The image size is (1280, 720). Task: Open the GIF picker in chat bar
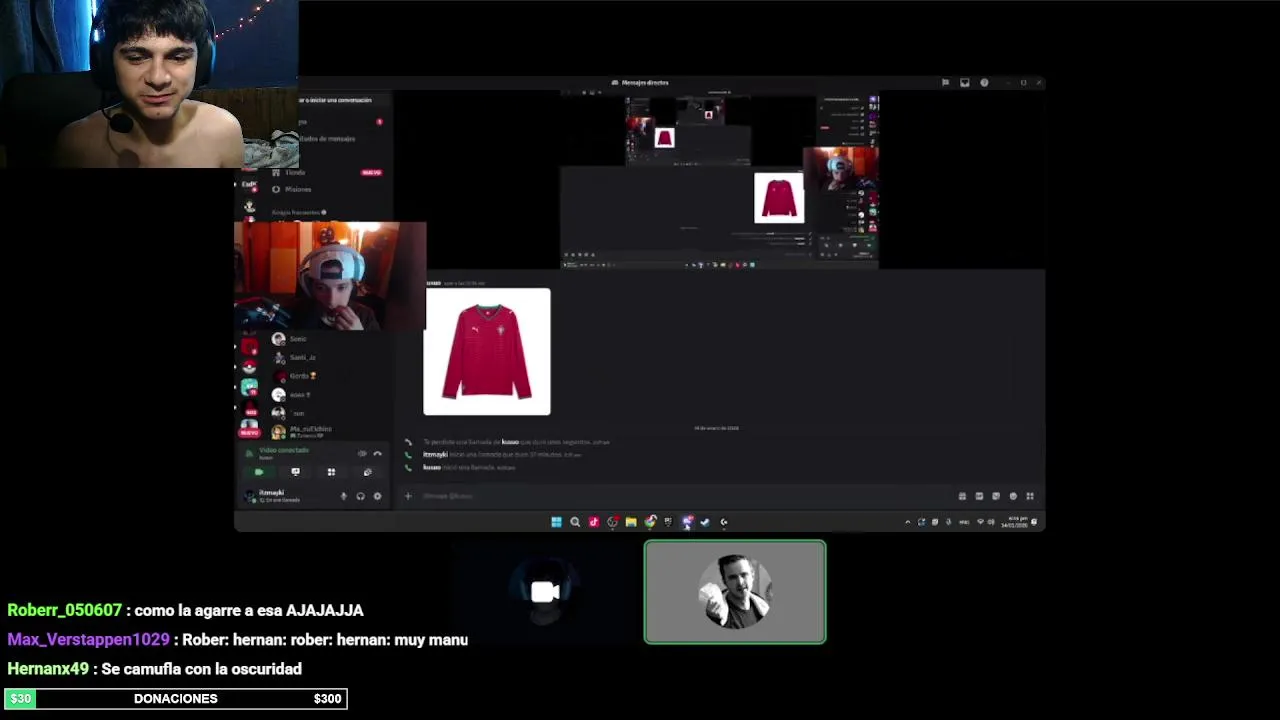tap(979, 496)
